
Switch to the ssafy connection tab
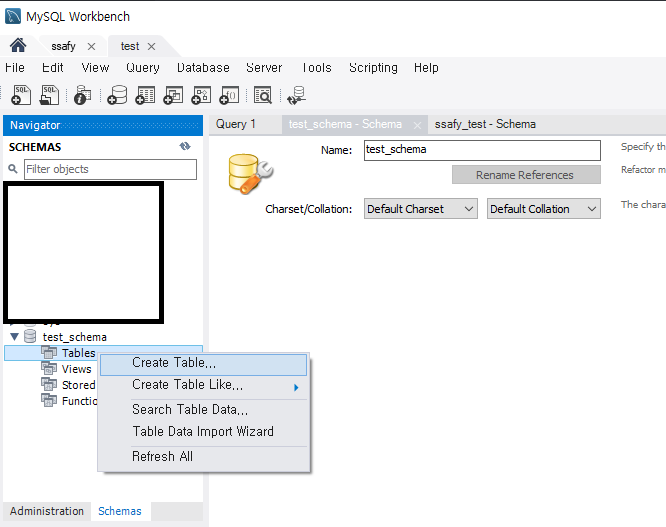pyautogui.click(x=63, y=46)
